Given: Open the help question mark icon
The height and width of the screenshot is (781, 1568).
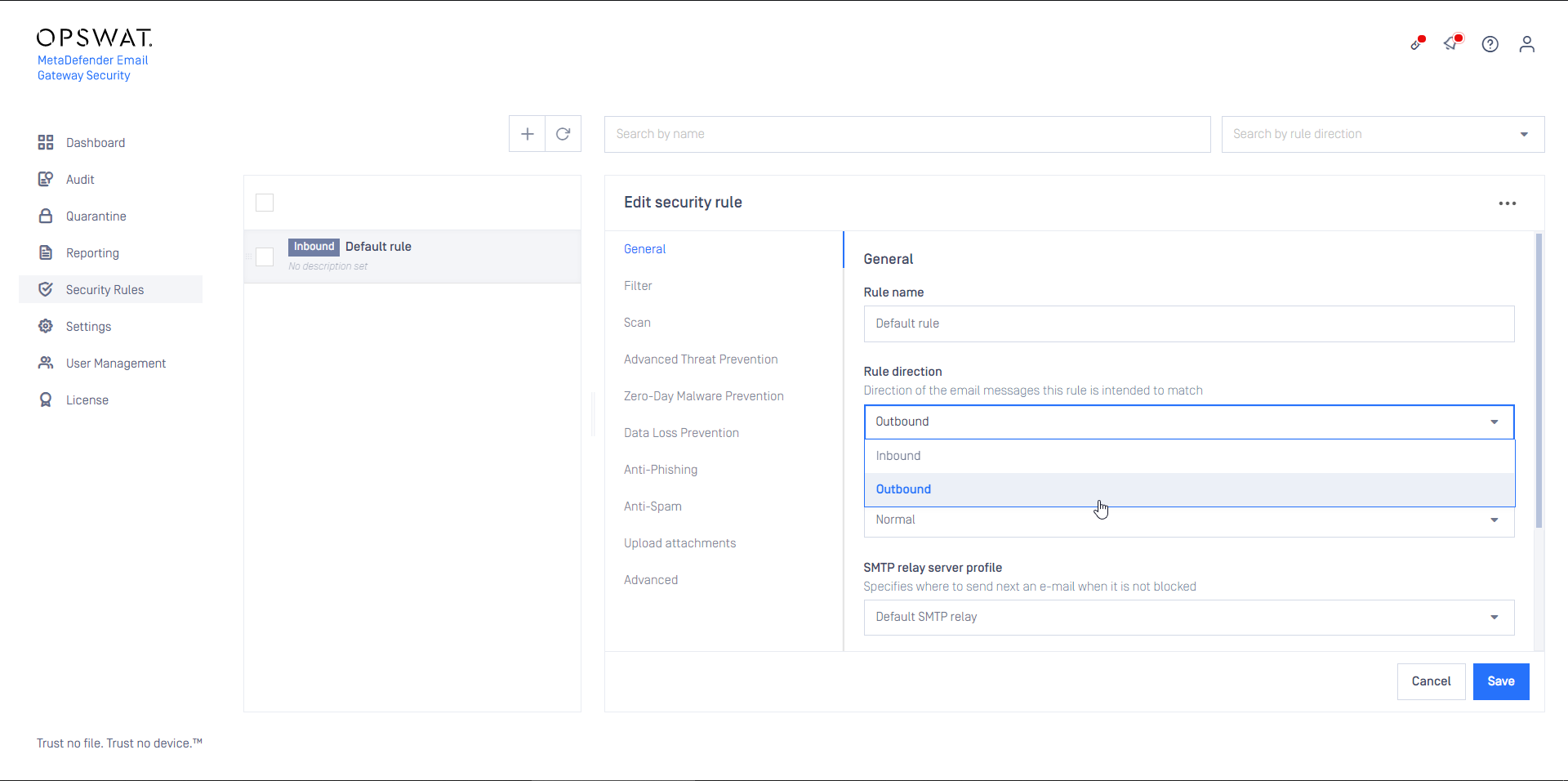Looking at the screenshot, I should (1490, 44).
